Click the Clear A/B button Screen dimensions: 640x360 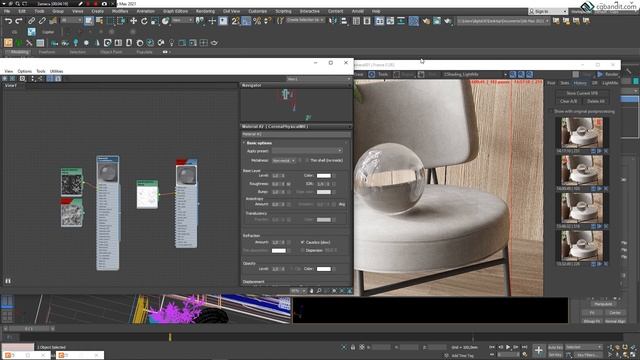[568, 101]
